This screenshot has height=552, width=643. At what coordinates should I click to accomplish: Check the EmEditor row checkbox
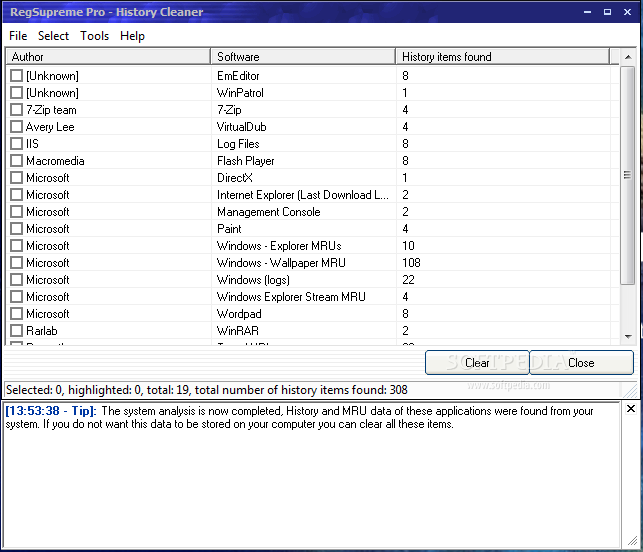click(16, 75)
